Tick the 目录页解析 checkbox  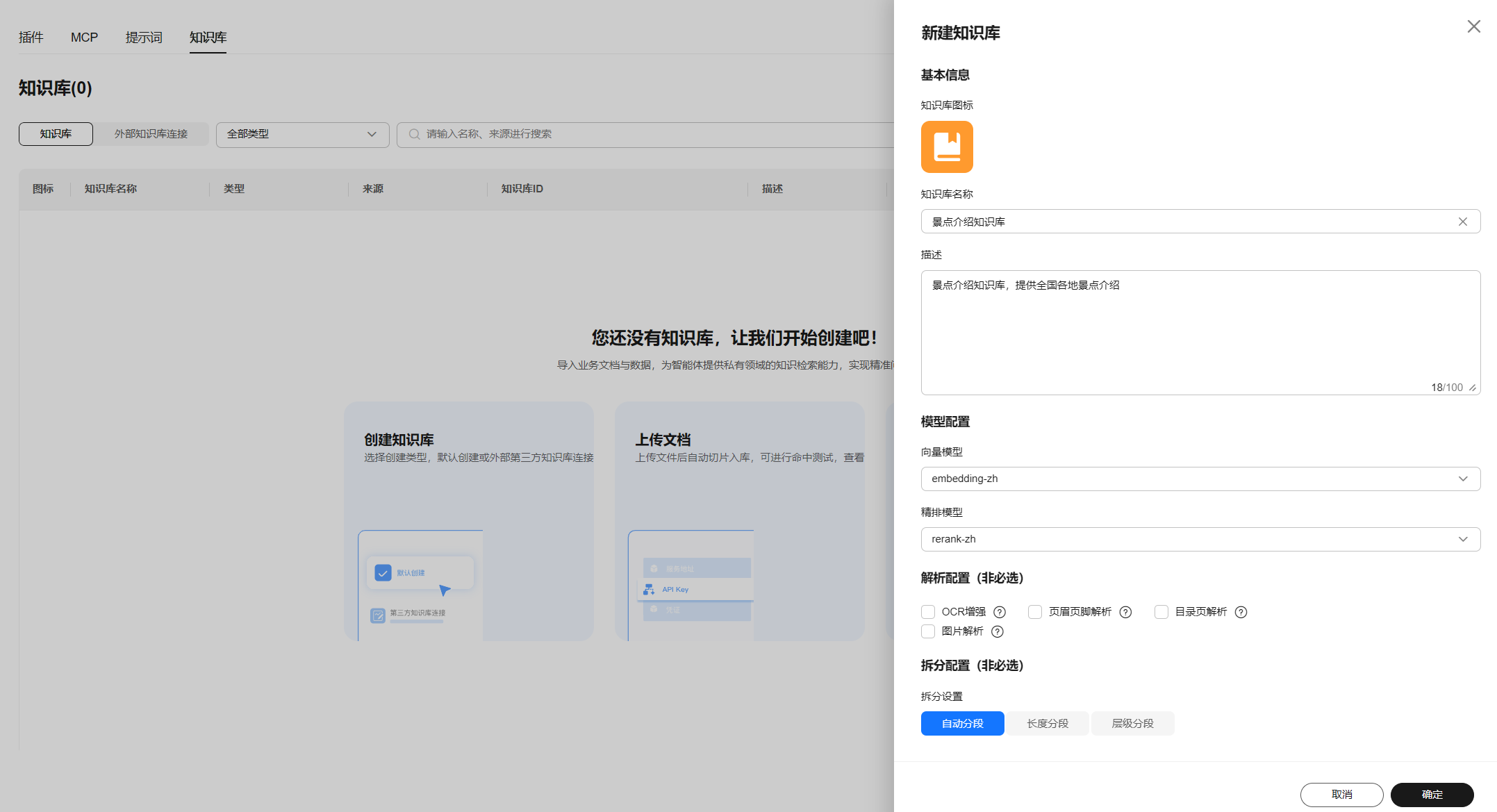(1161, 612)
